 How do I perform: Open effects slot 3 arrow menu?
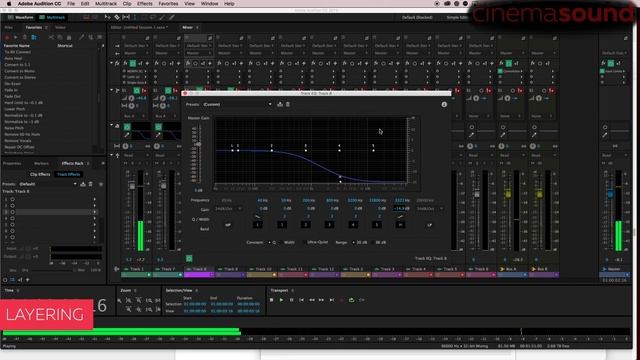[95, 212]
